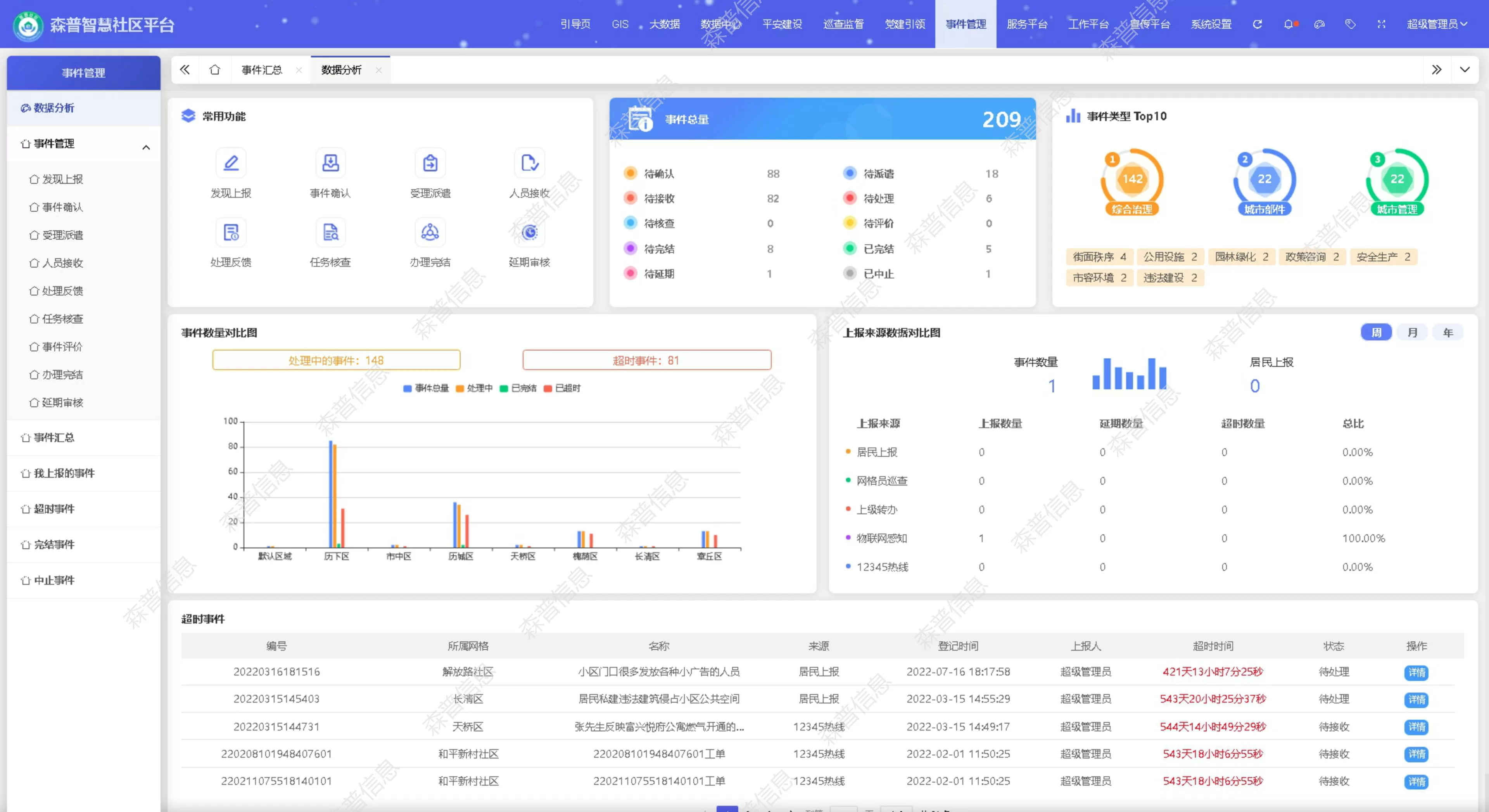Click the tag icon in header

pyautogui.click(x=1350, y=24)
